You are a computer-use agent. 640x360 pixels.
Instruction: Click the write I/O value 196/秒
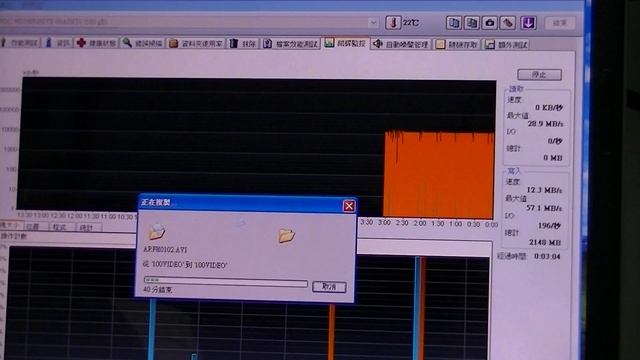tap(549, 225)
